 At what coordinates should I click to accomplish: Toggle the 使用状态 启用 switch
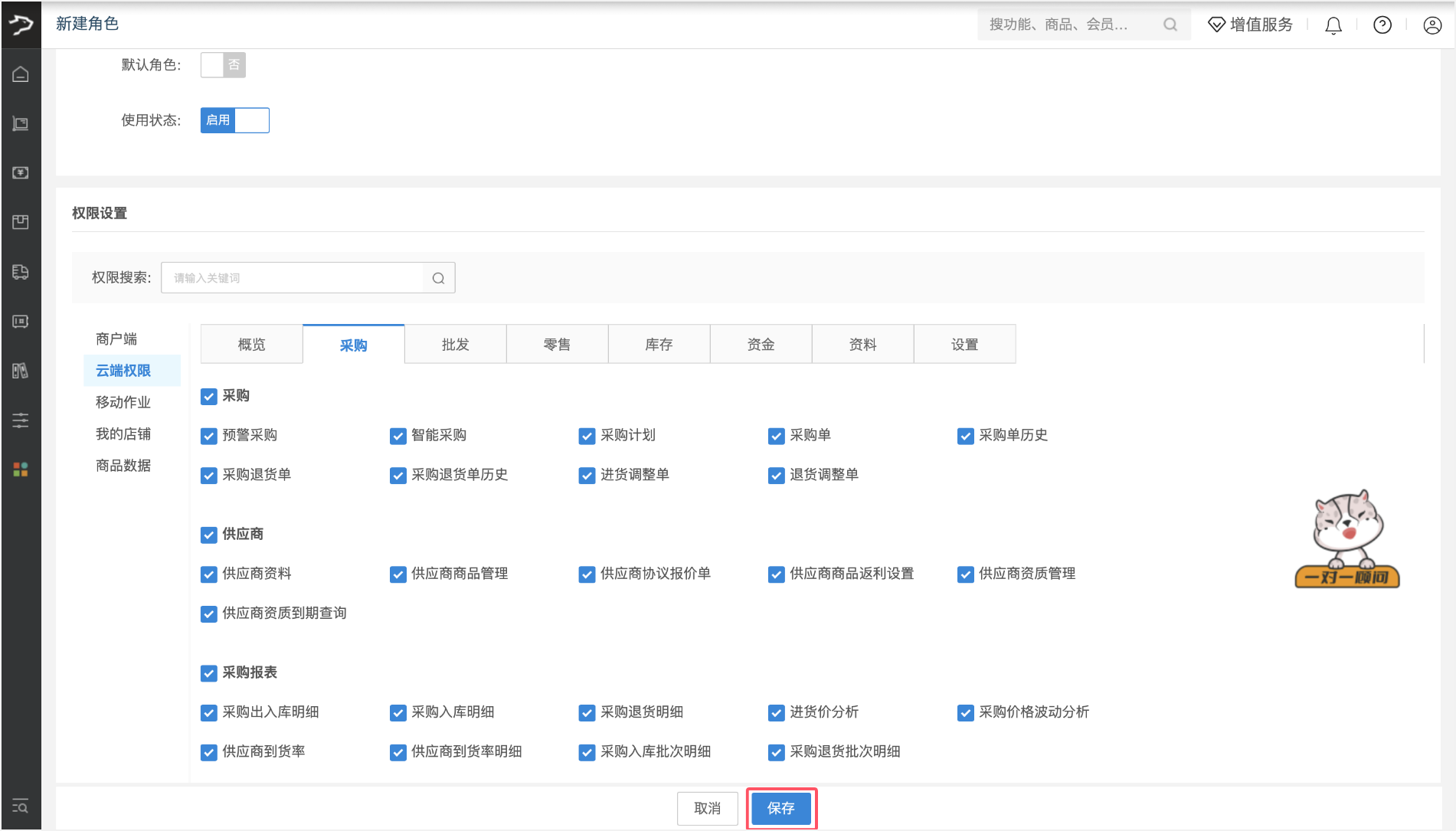[x=234, y=120]
